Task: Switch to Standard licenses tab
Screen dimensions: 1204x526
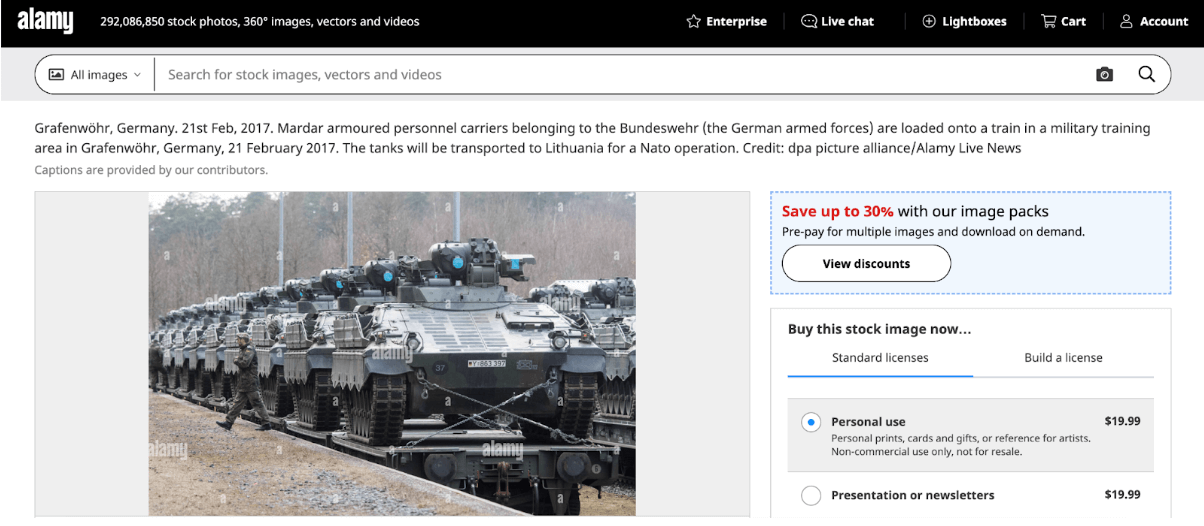Action: pos(880,357)
